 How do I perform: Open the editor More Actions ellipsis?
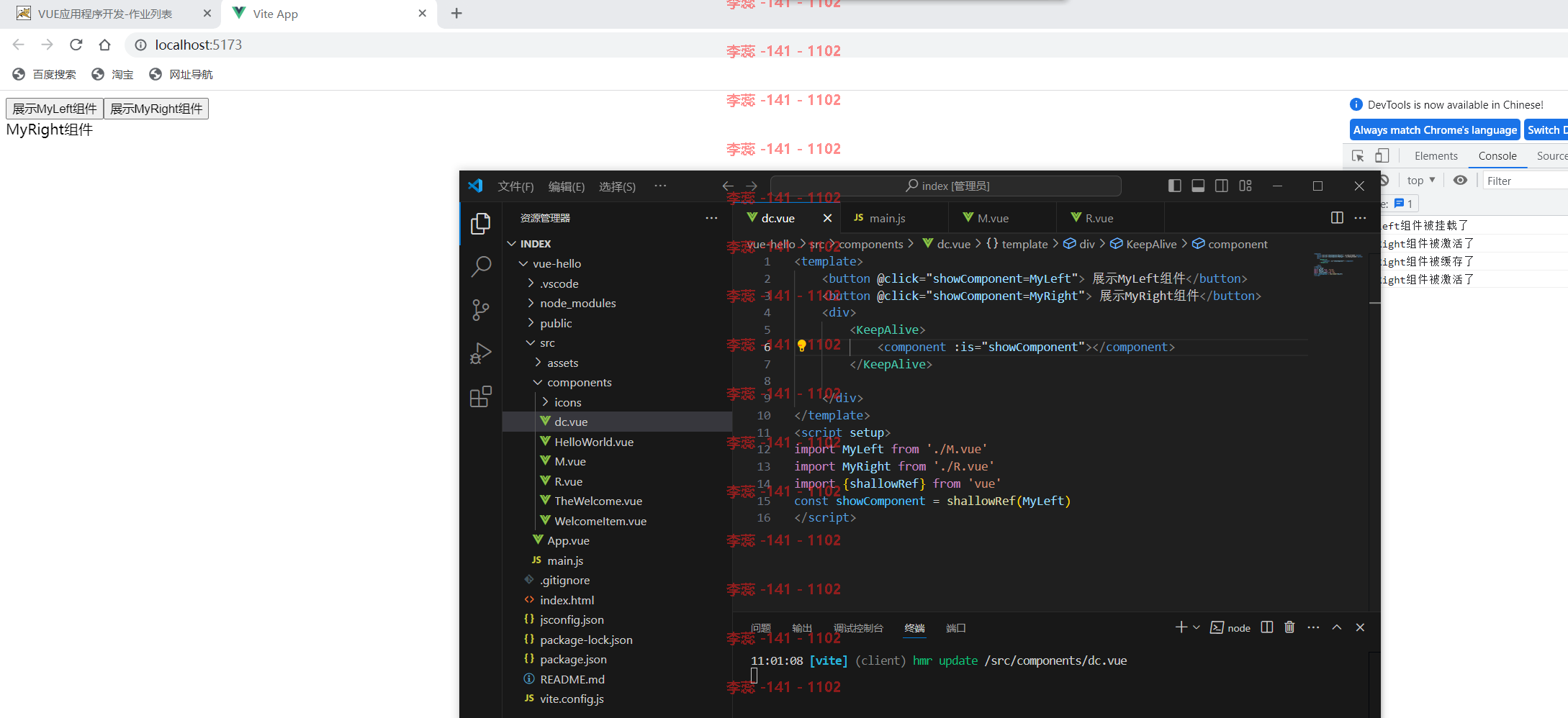pyautogui.click(x=1360, y=217)
